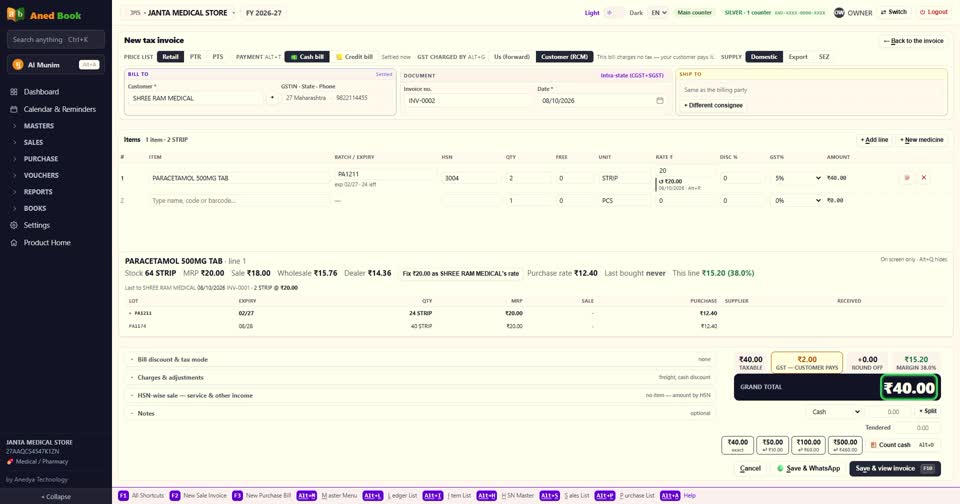Expand the Notes section

[420, 413]
